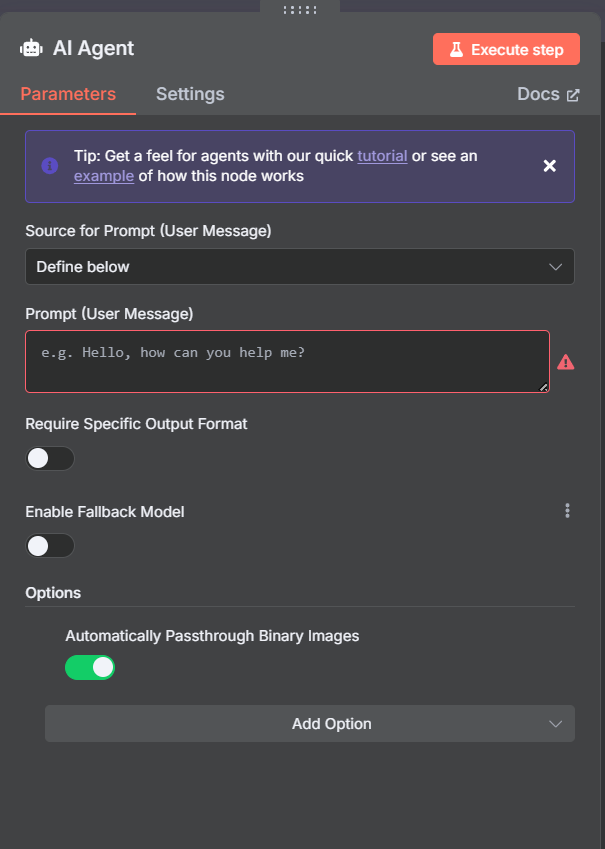Run the node with Execute step
The width and height of the screenshot is (605, 849).
pyautogui.click(x=506, y=49)
